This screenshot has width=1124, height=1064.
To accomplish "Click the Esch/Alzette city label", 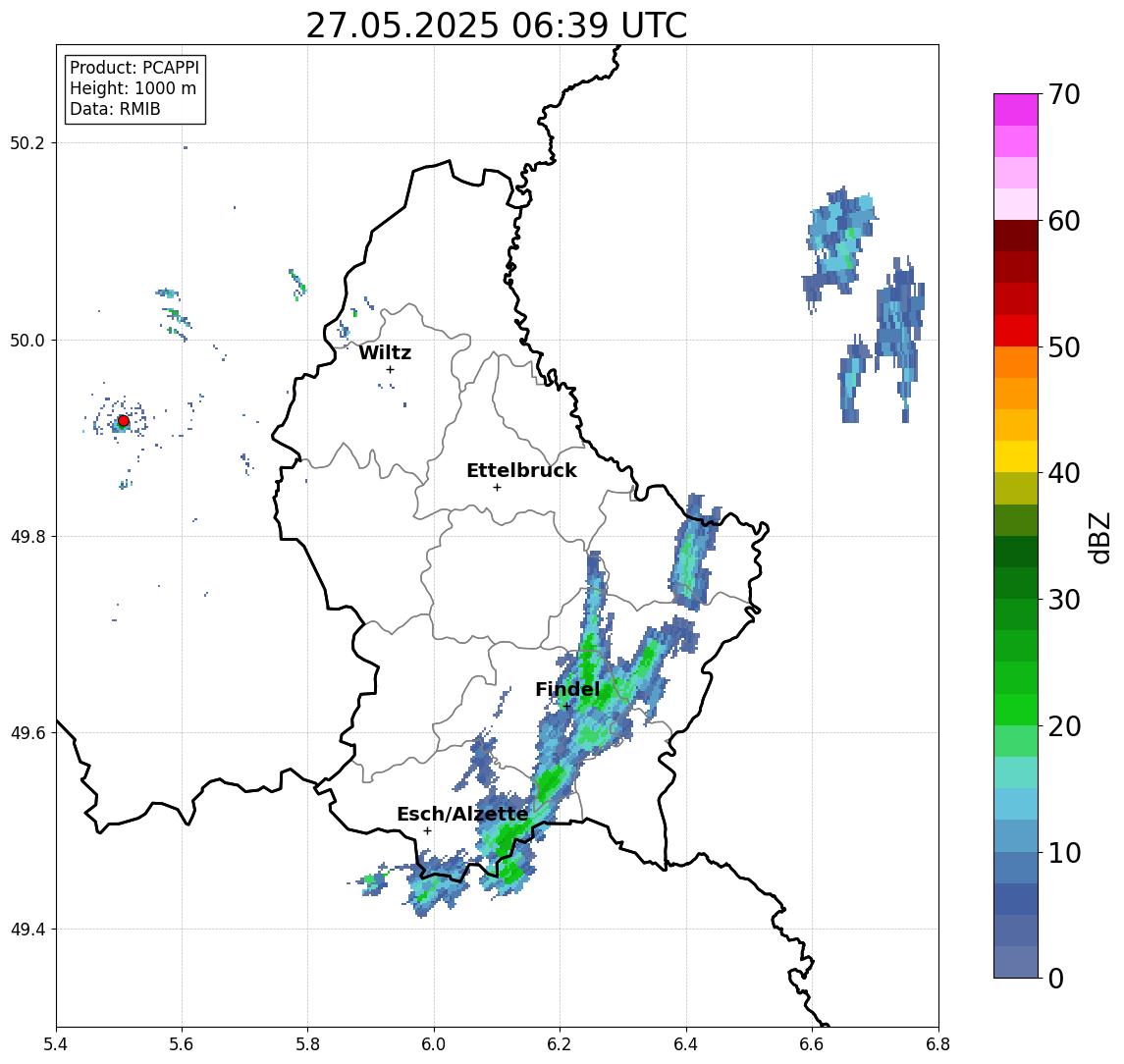I will [462, 814].
